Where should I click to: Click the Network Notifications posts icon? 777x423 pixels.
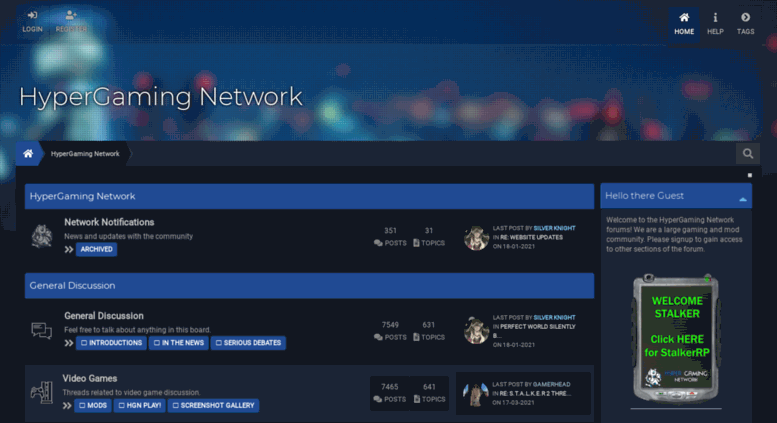pos(378,243)
